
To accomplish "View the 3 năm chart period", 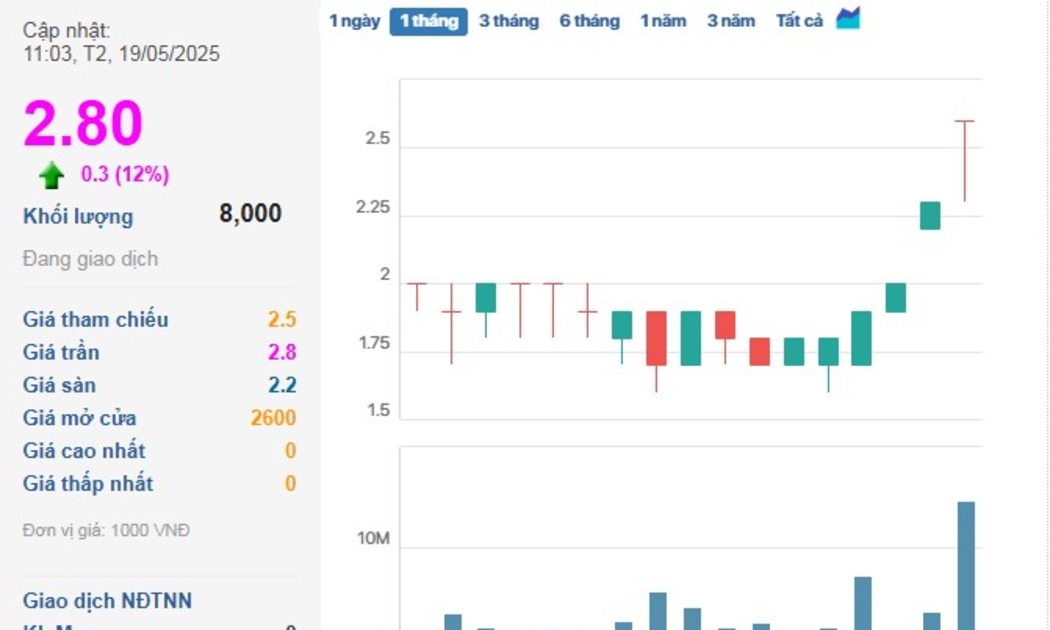I will tap(731, 21).
